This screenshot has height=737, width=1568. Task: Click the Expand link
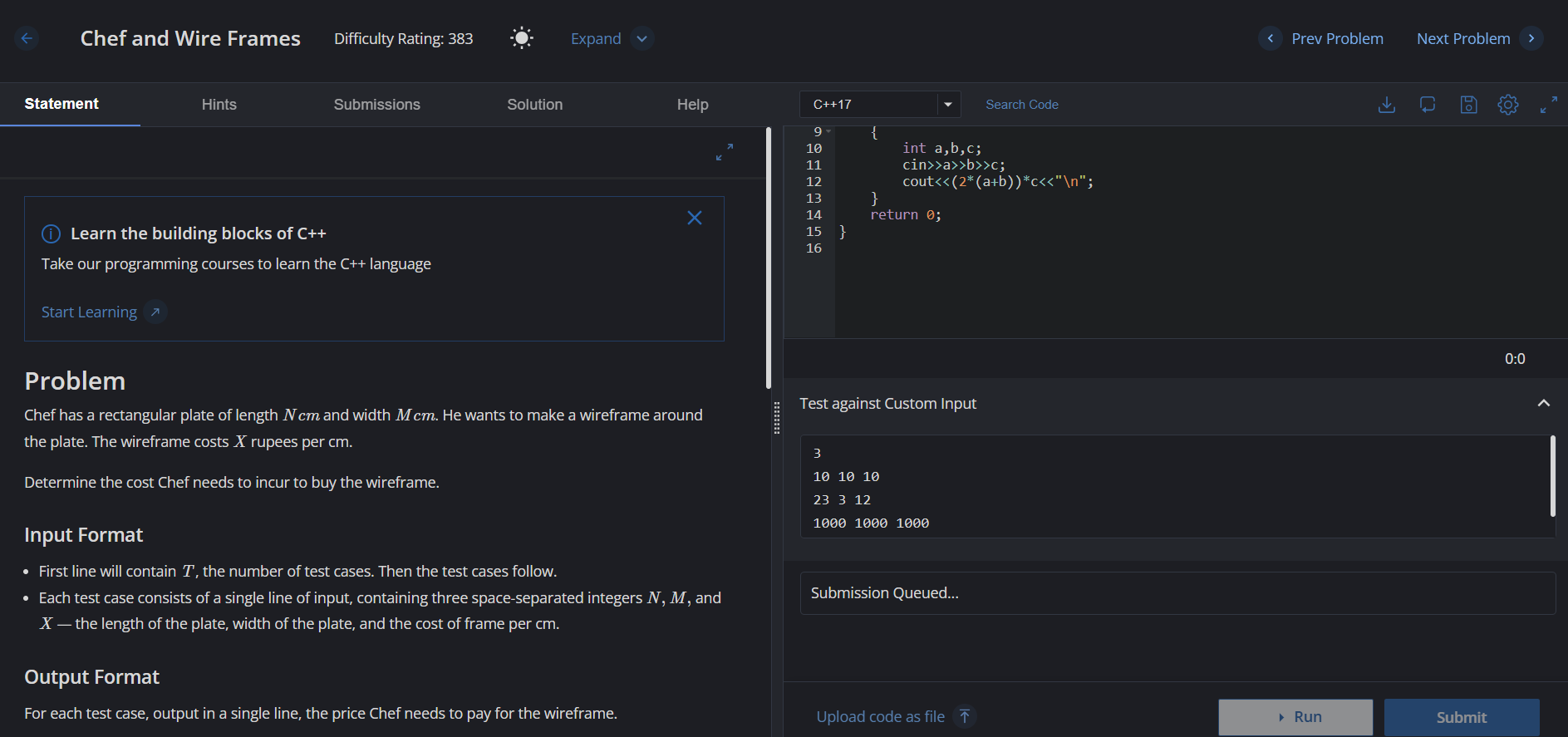point(596,38)
